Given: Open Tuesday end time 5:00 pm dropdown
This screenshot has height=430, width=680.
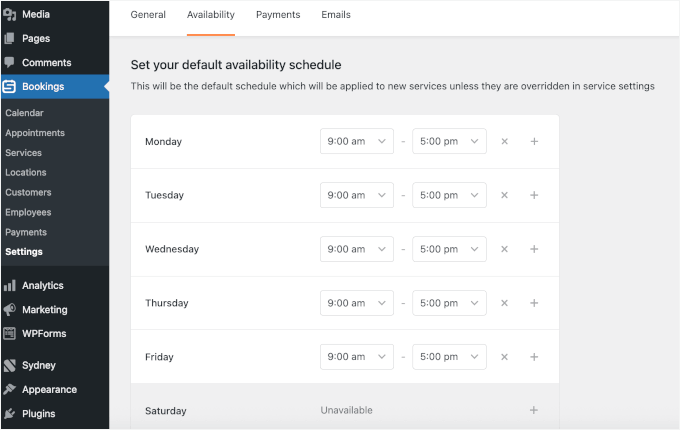Looking at the screenshot, I should click(x=449, y=195).
